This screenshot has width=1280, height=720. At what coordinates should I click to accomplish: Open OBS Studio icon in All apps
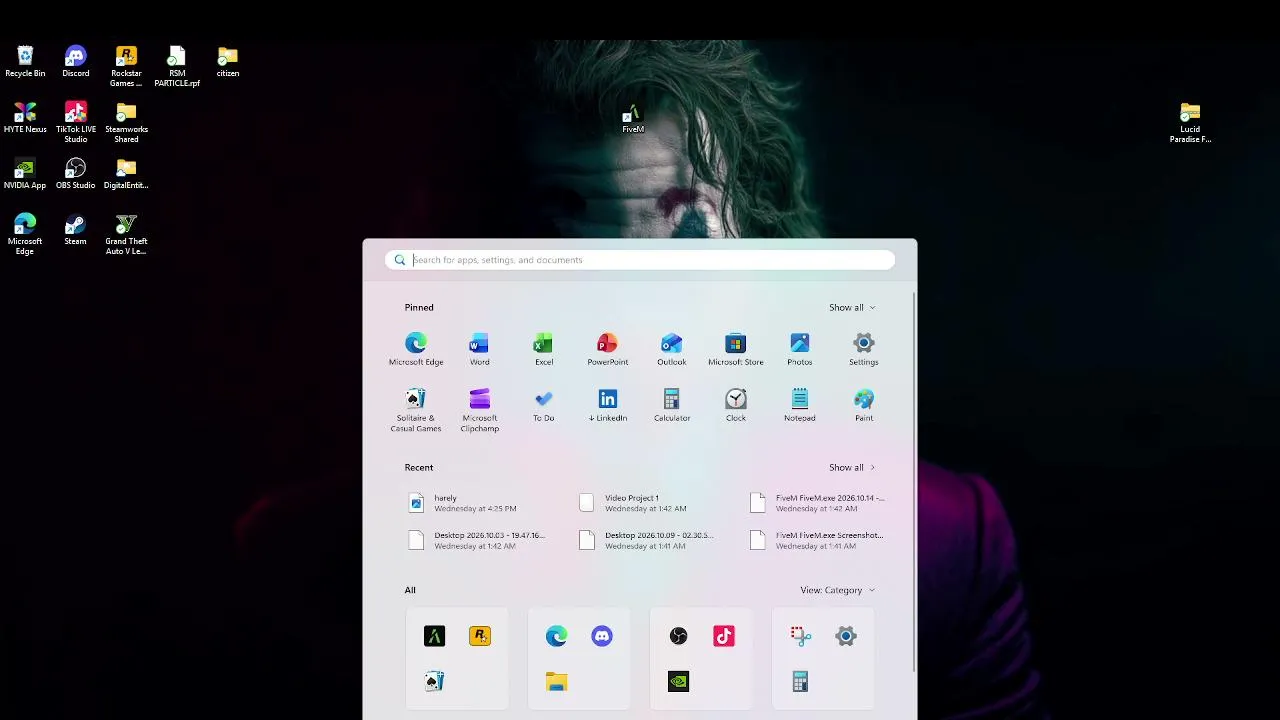coord(679,636)
